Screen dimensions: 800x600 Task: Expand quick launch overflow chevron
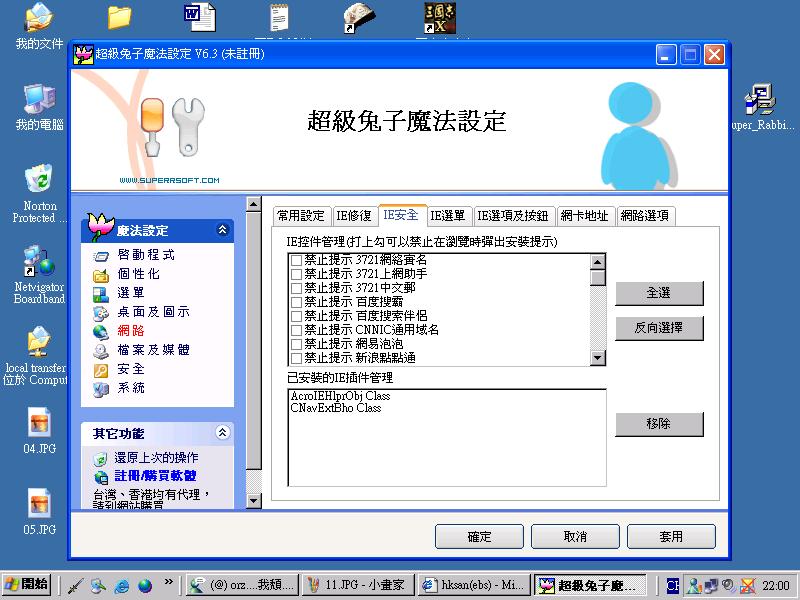point(168,581)
